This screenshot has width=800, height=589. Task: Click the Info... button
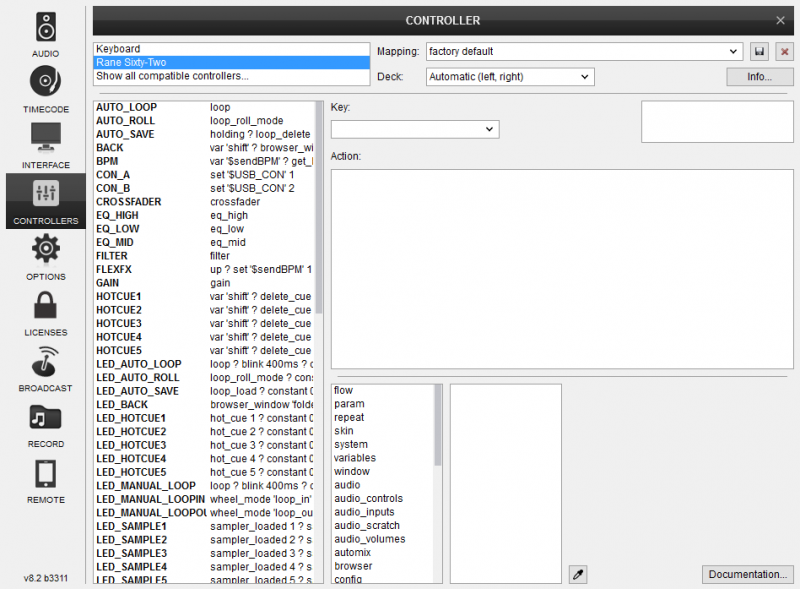tap(760, 77)
